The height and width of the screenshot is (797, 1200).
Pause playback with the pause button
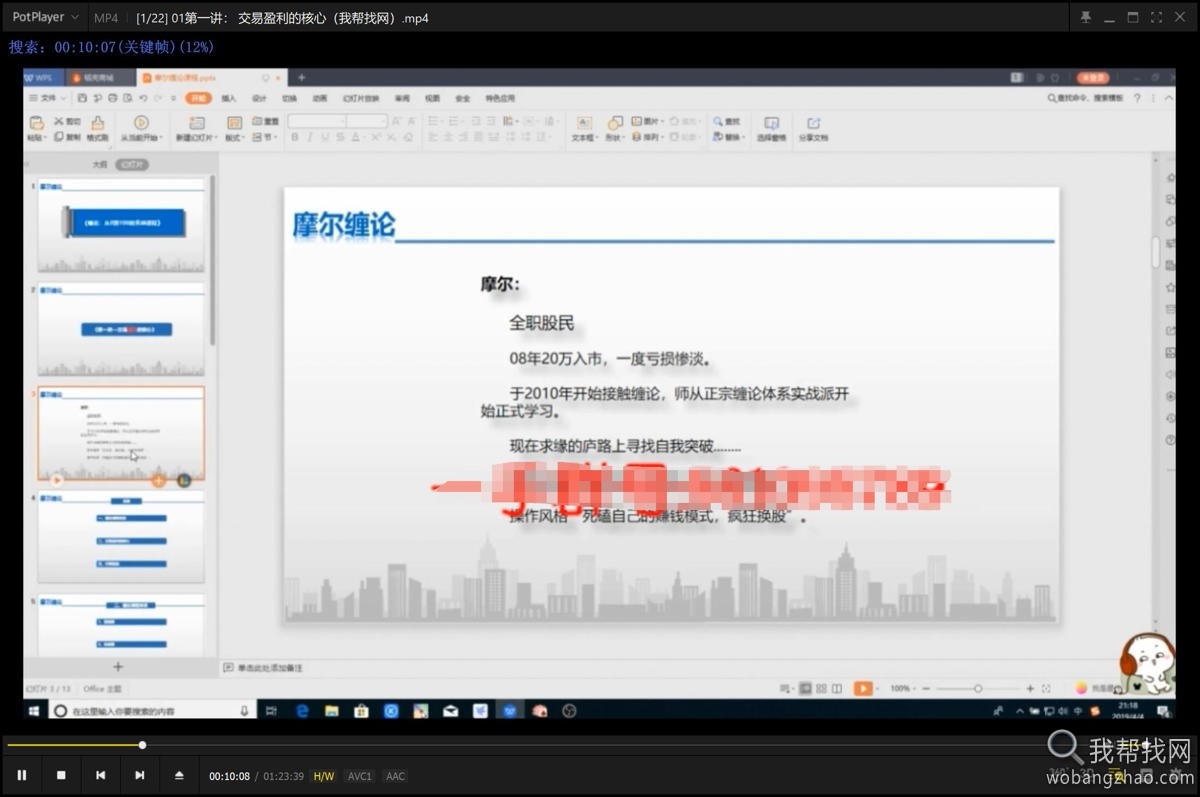[x=21, y=775]
